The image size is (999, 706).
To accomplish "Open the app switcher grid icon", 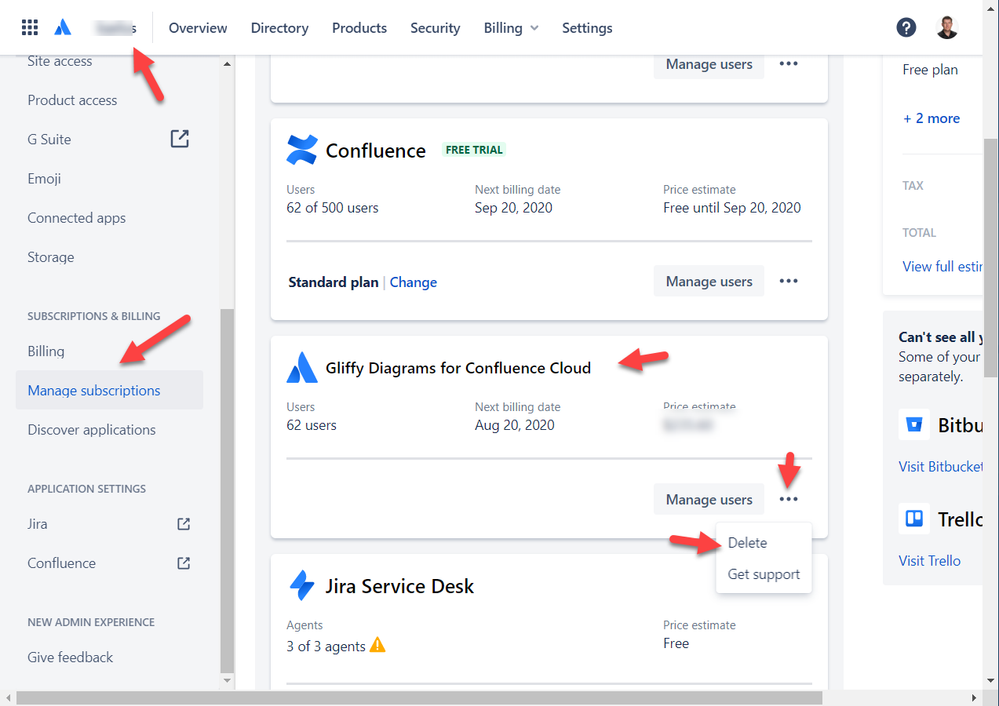I will 29,27.
